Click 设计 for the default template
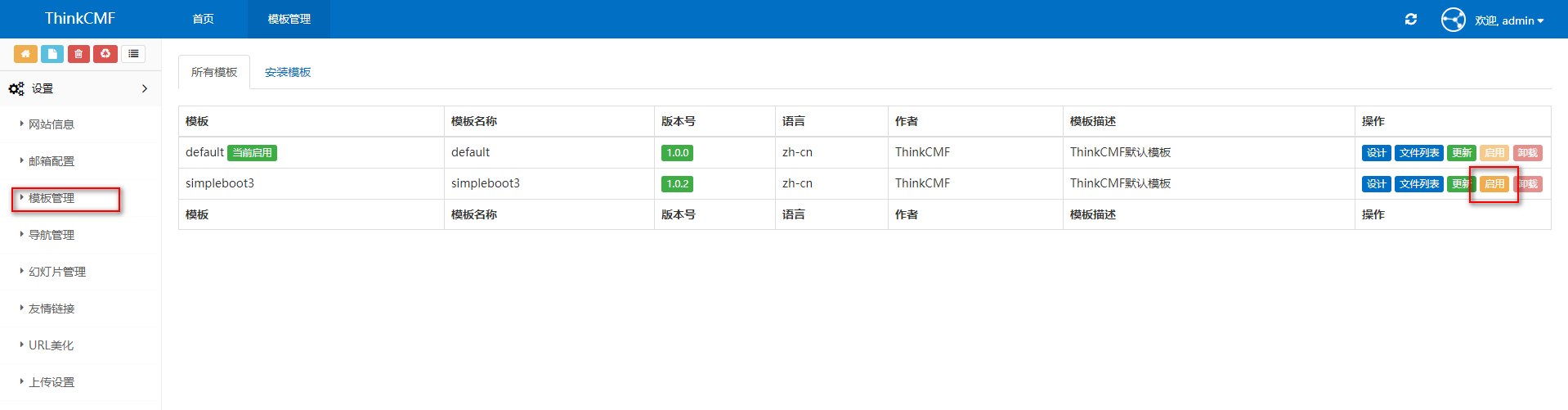The width and height of the screenshot is (1568, 410). pyautogui.click(x=1377, y=153)
